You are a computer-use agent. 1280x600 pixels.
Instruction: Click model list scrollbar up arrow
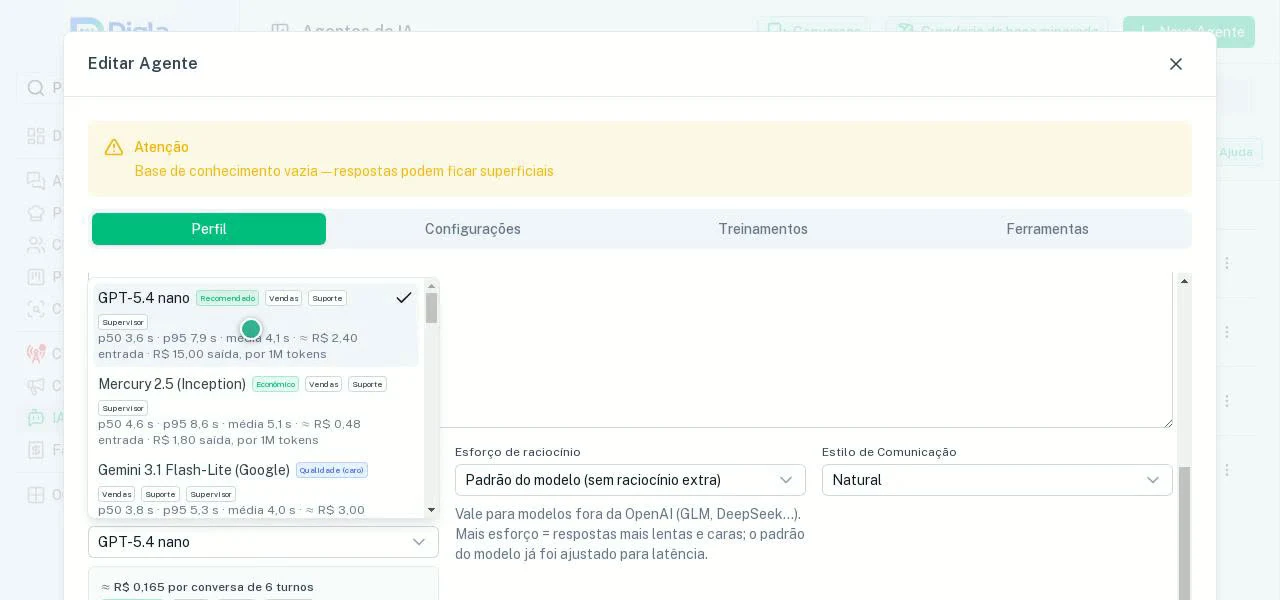pos(432,286)
